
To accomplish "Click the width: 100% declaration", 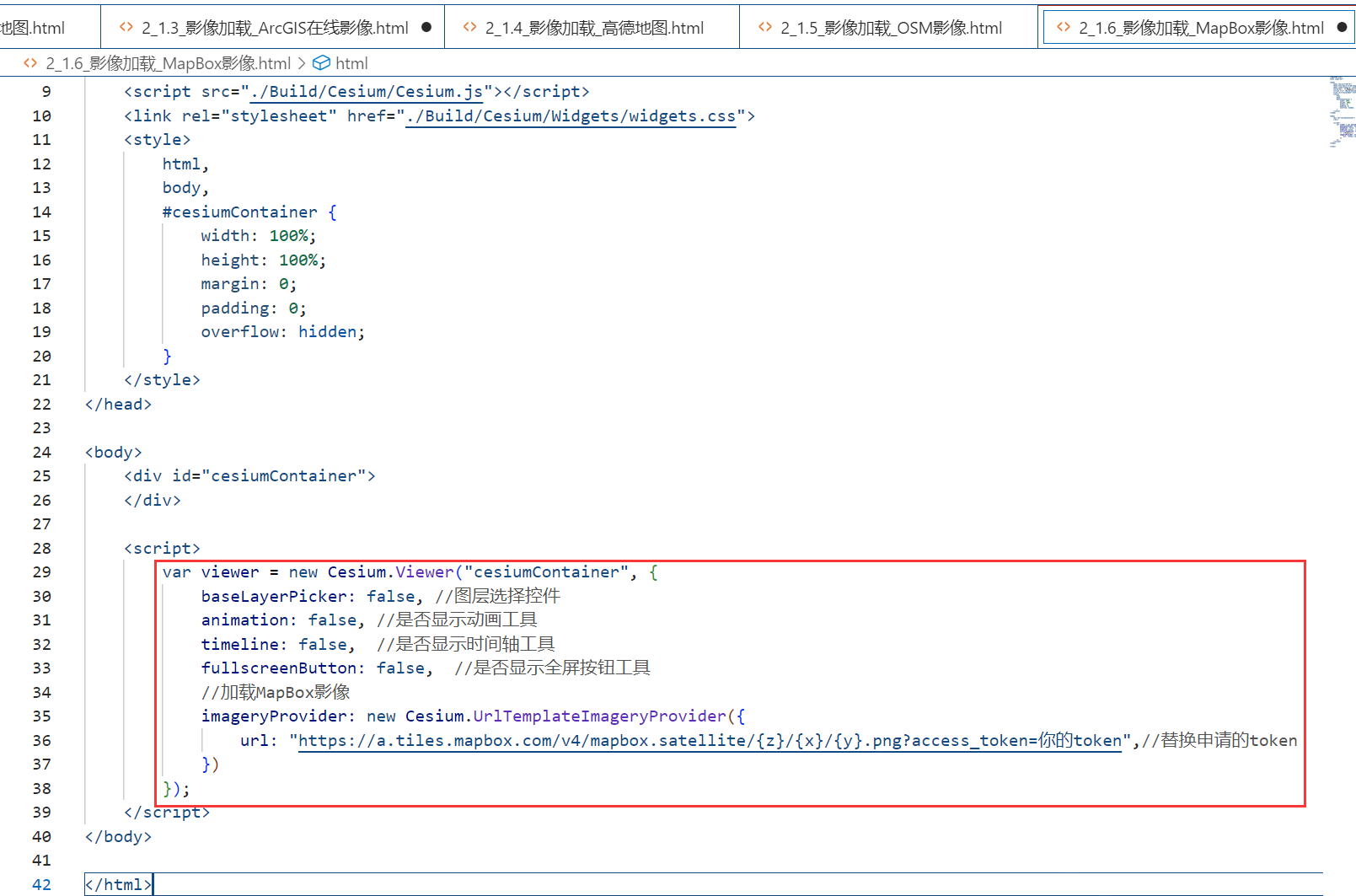I will click(x=259, y=236).
